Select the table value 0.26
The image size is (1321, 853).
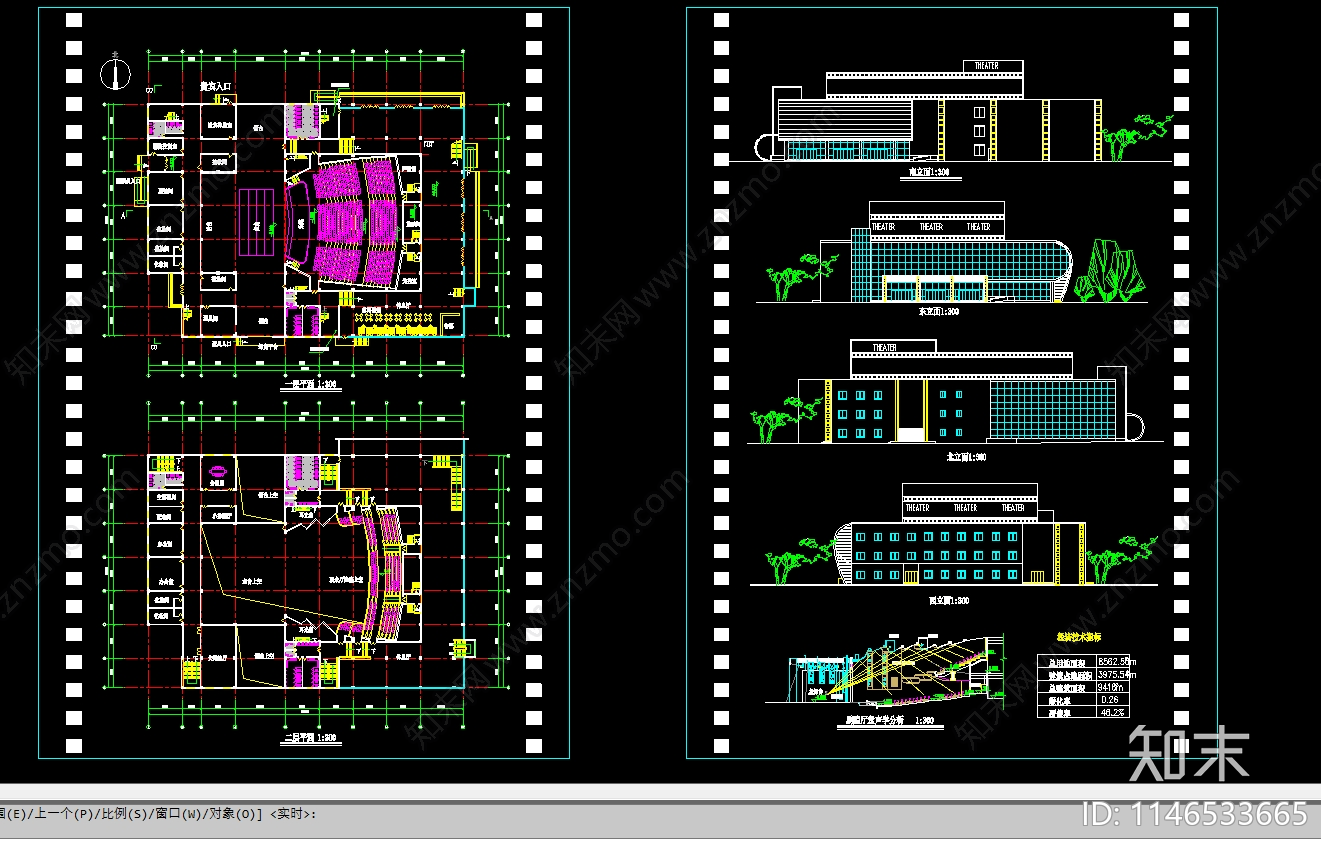[1109, 700]
